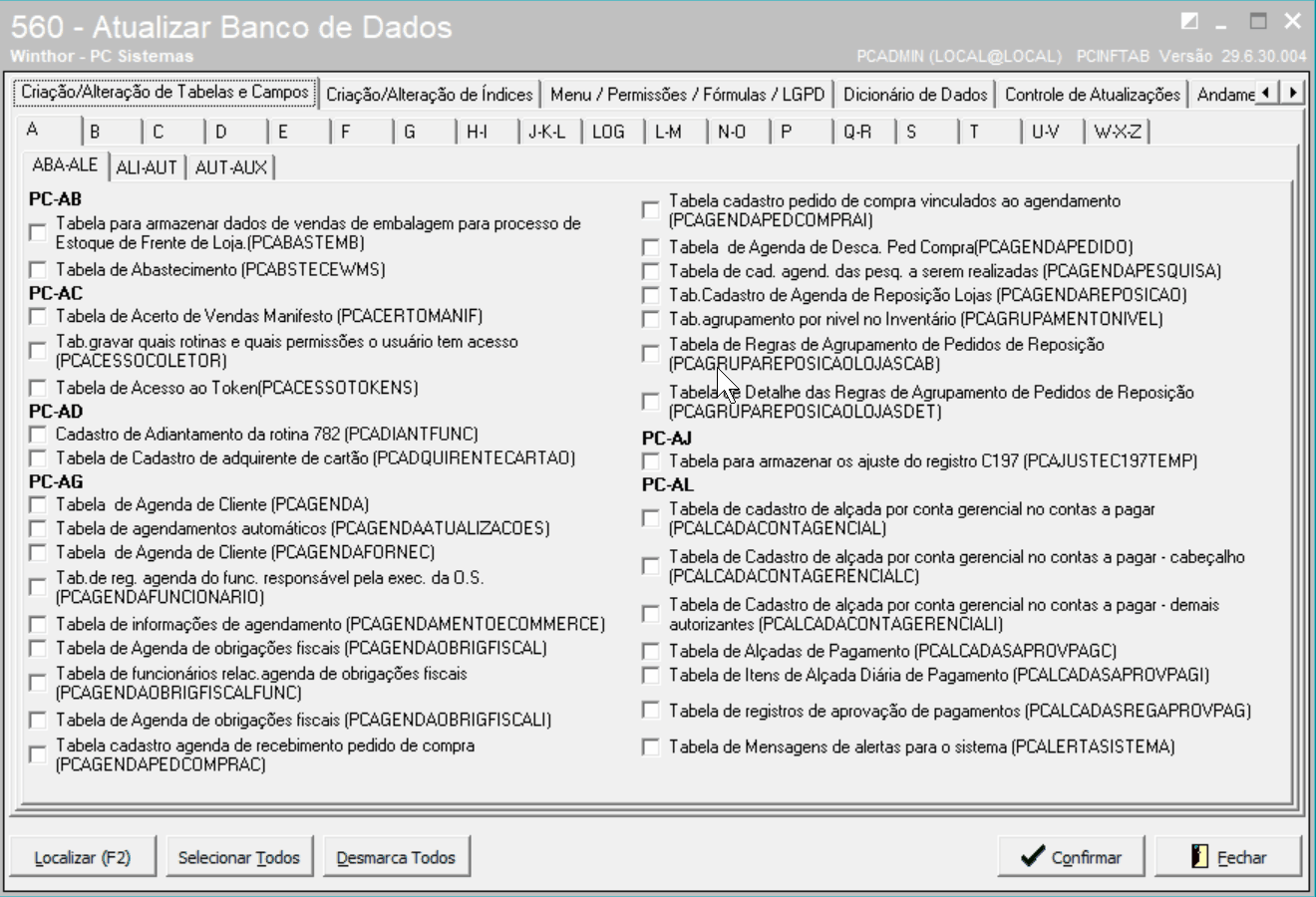This screenshot has width=1316, height=897.
Task: Tick PCACESSOCOLETOR checkbox
Action: pos(38,351)
